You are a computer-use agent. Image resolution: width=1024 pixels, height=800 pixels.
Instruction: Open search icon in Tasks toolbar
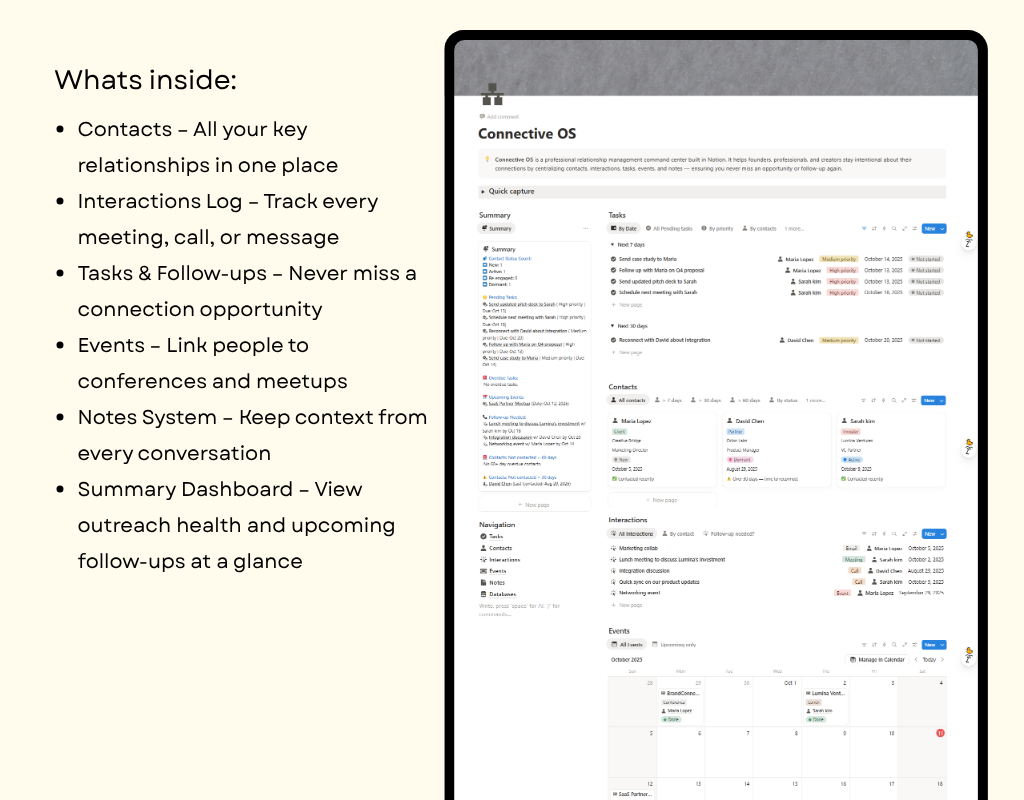894,229
